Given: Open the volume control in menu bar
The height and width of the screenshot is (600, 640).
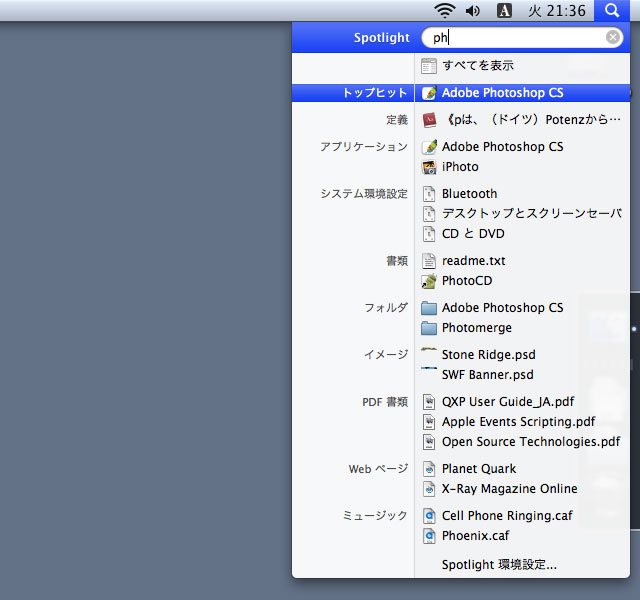Looking at the screenshot, I should click(473, 11).
